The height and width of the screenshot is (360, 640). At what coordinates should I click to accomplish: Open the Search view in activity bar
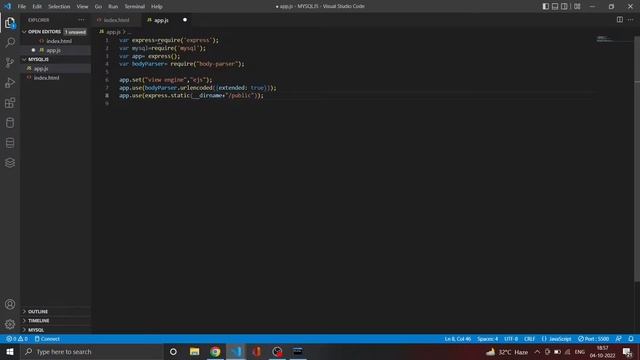pyautogui.click(x=10, y=42)
